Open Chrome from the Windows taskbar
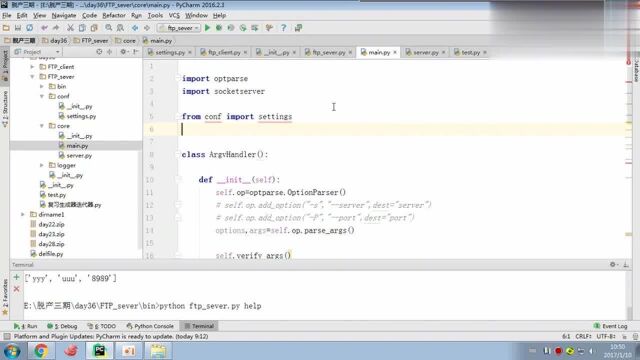This screenshot has height=360, width=640. point(40,351)
